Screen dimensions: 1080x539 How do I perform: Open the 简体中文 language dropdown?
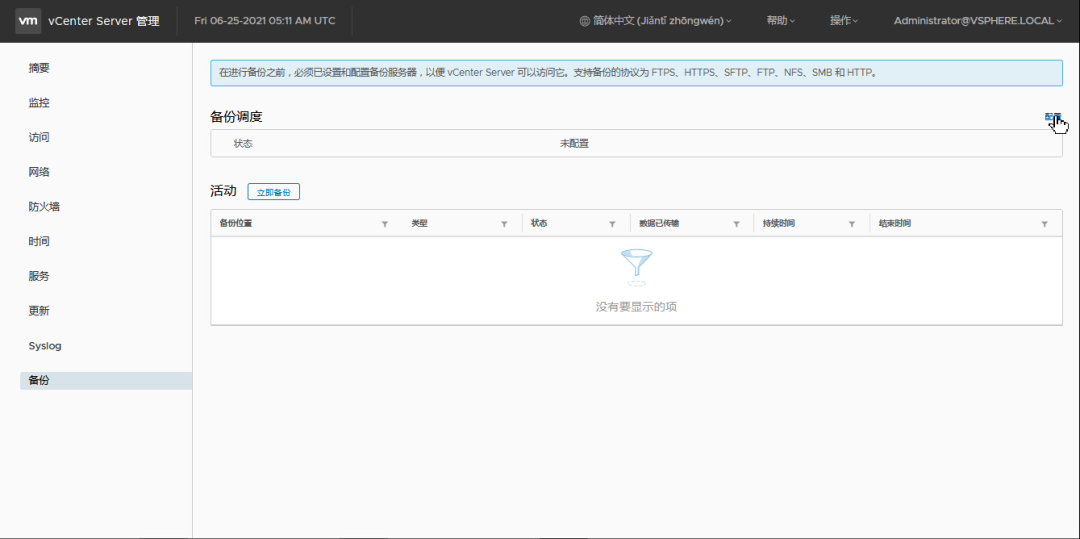(x=655, y=21)
